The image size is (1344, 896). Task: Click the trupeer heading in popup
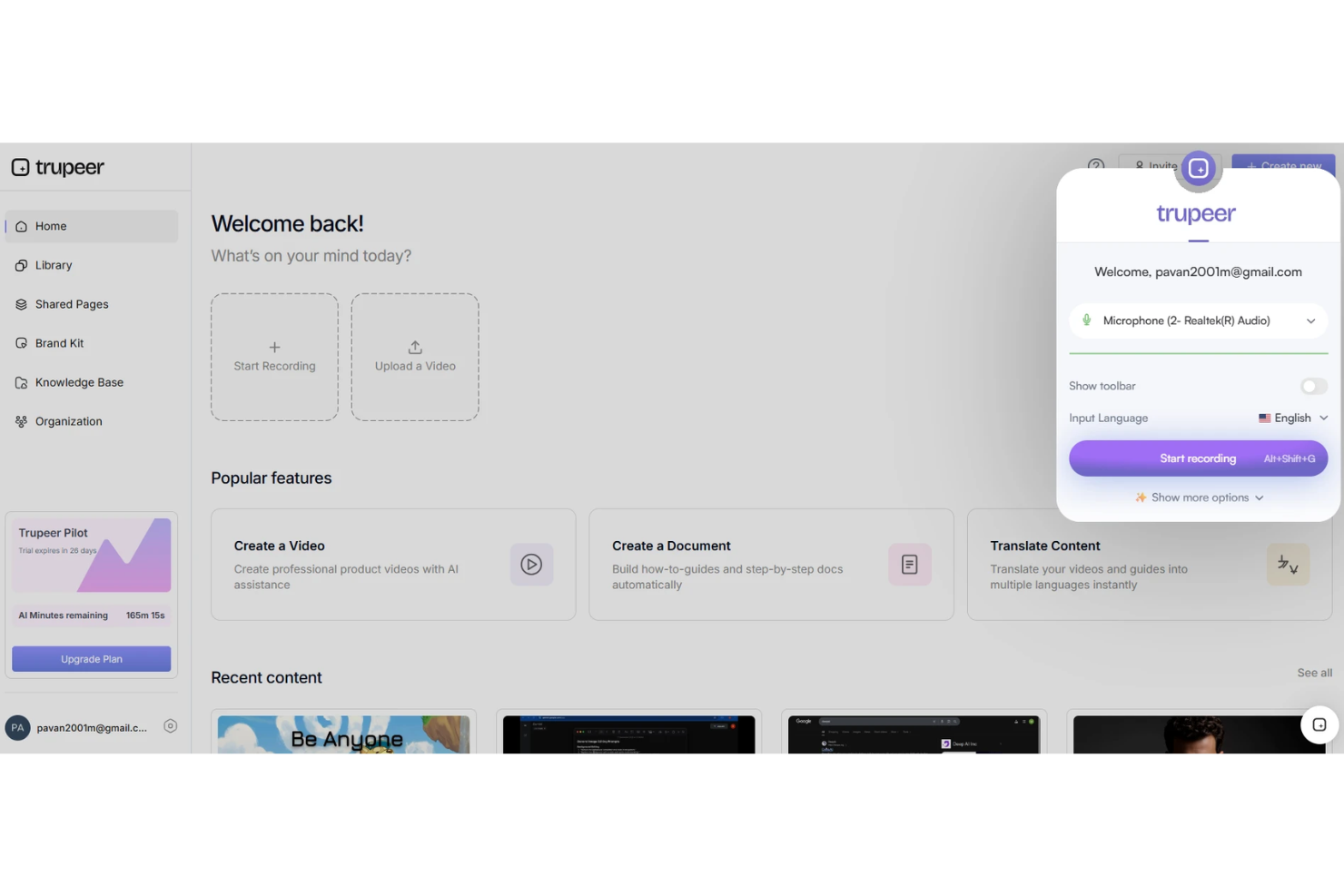[1197, 214]
